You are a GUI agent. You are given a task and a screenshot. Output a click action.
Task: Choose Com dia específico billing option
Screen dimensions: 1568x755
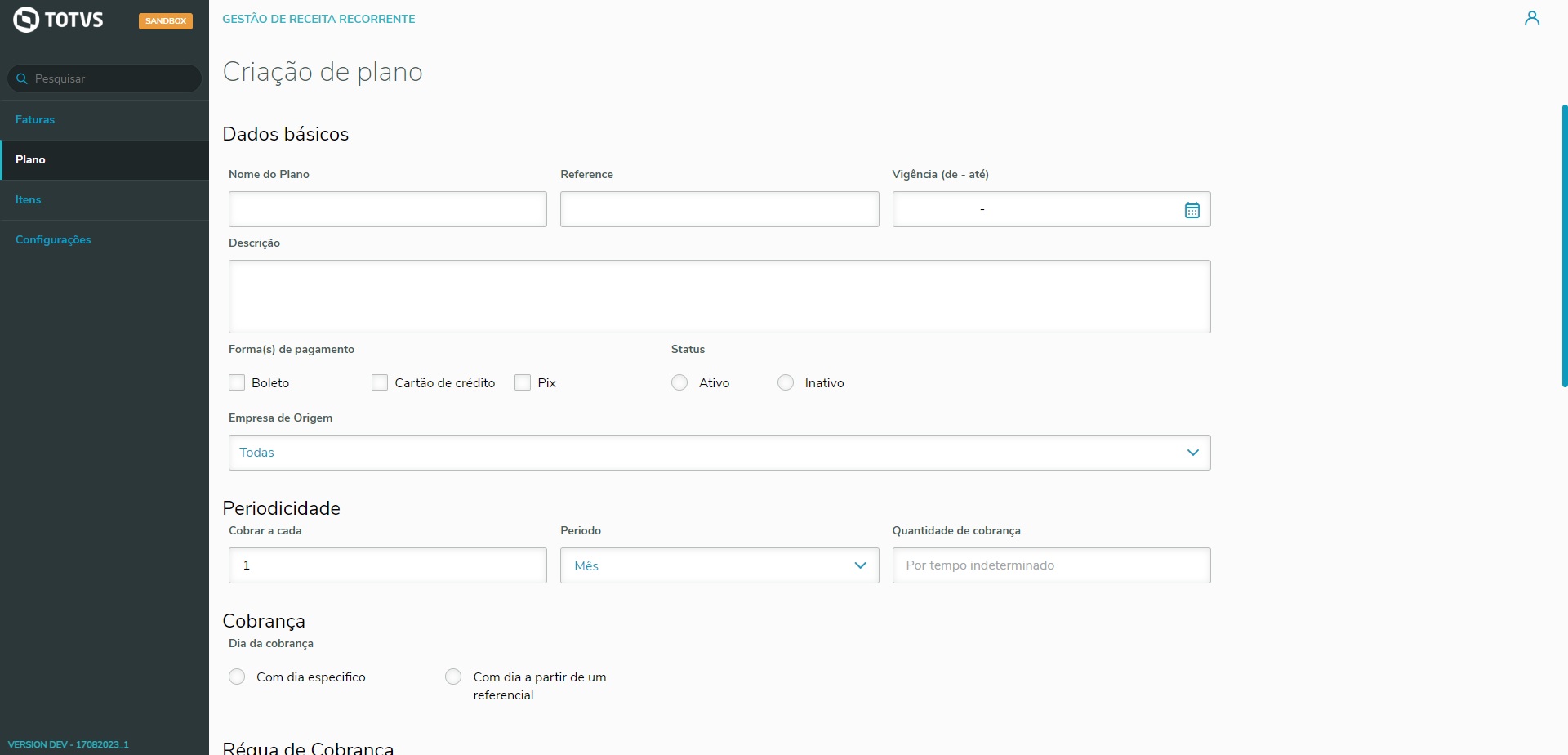[238, 677]
